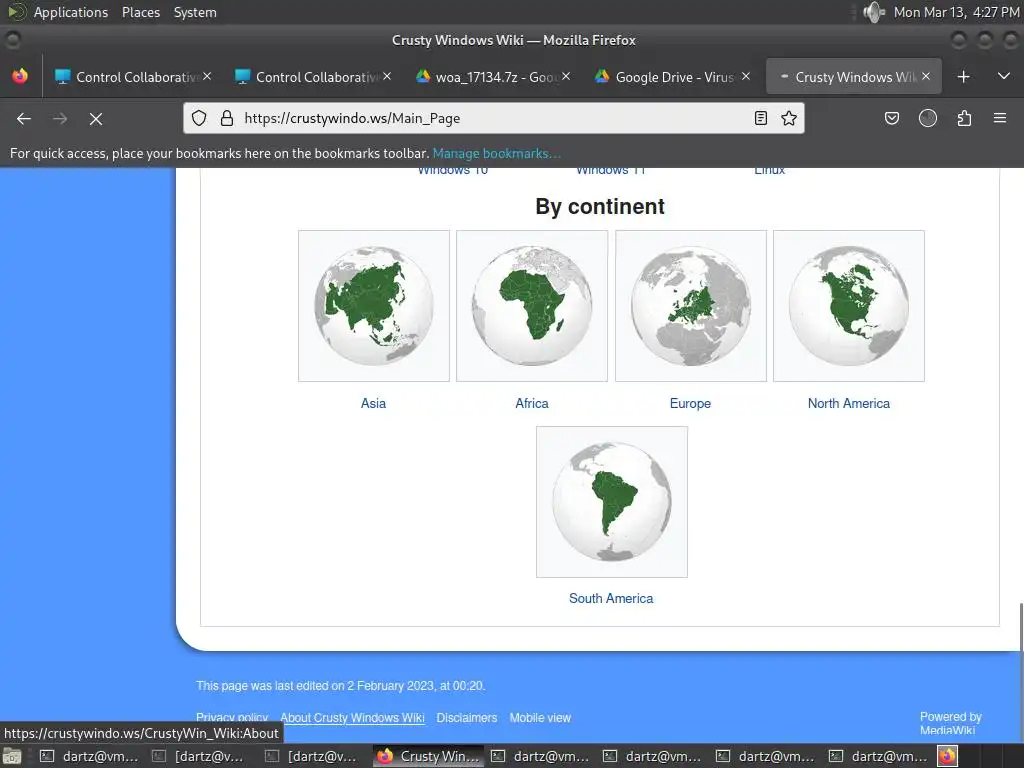
Task: Open the Disclaimers footer link
Action: pos(467,718)
